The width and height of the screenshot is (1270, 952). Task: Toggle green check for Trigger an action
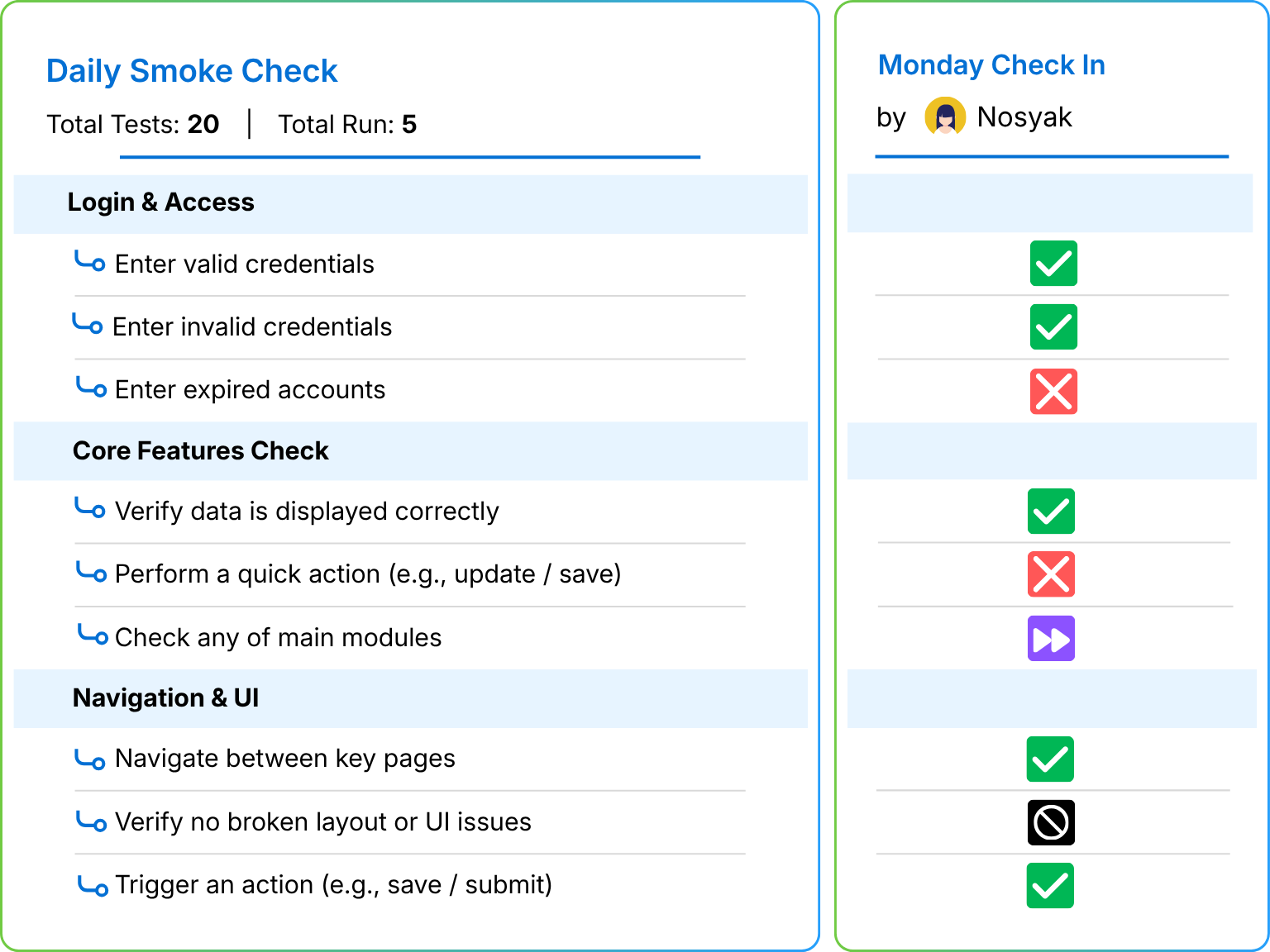[x=1050, y=886]
